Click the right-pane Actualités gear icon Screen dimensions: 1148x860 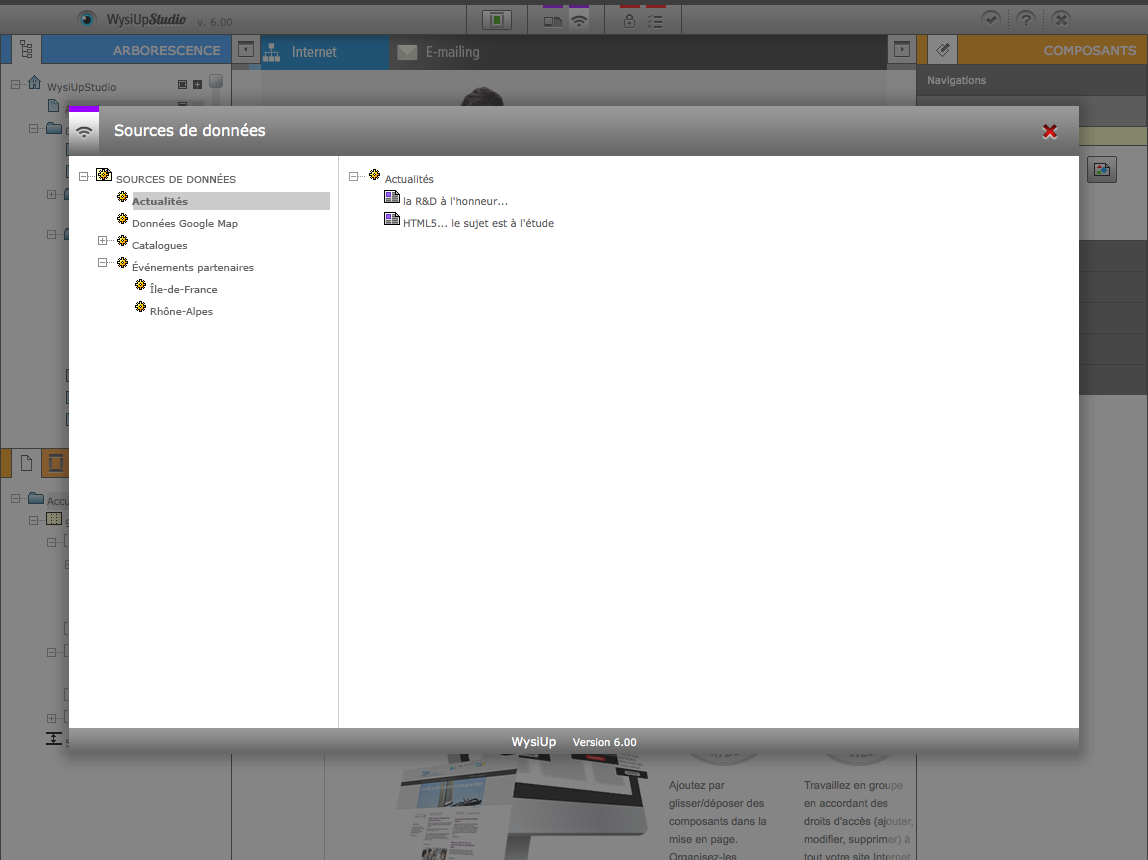pyautogui.click(x=374, y=175)
